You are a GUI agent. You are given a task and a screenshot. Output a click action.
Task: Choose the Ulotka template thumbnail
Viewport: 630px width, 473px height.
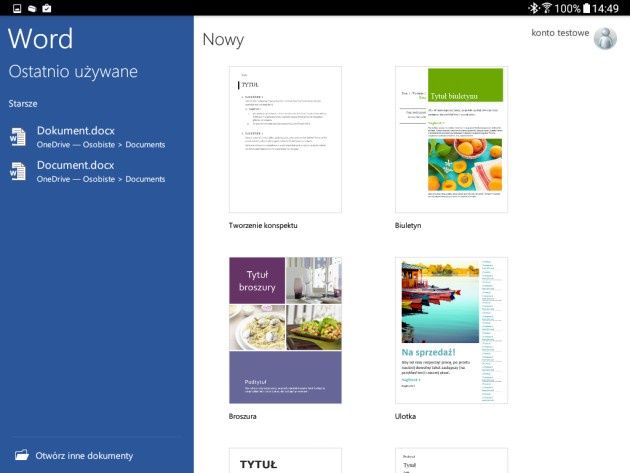(451, 330)
